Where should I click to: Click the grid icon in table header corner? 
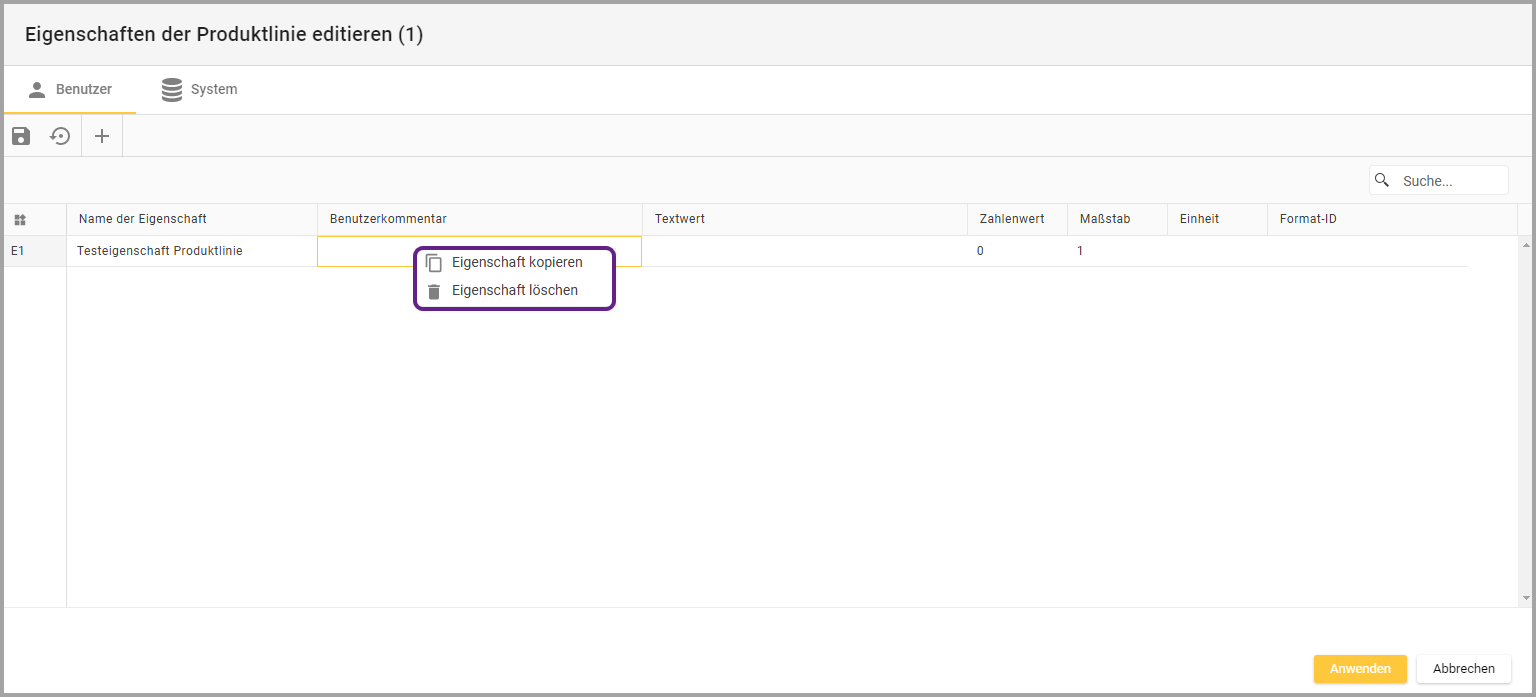(x=20, y=219)
